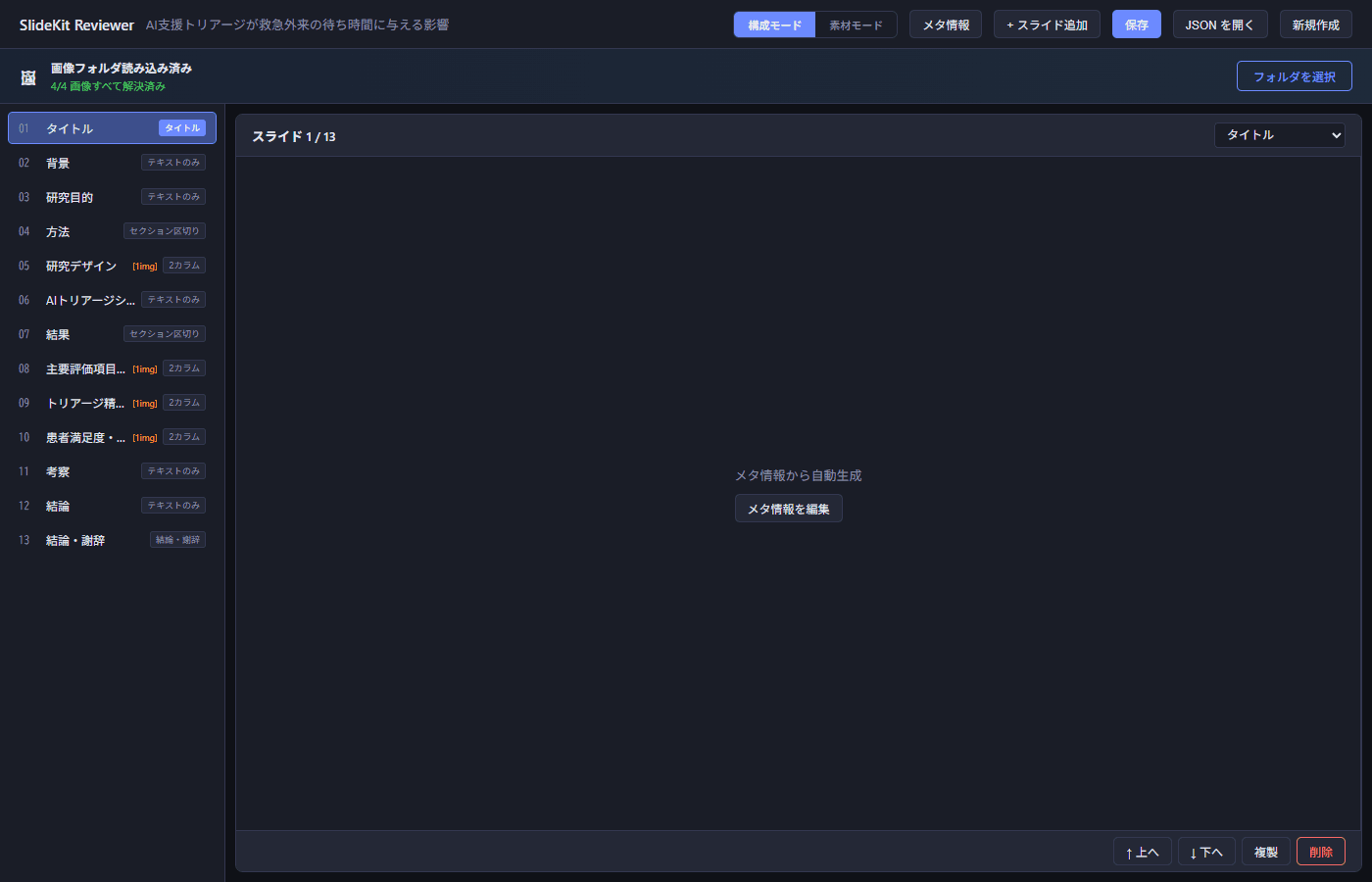This screenshot has height=882, width=1372.
Task: Start a new project via 新規作成
Action: pos(1315,24)
